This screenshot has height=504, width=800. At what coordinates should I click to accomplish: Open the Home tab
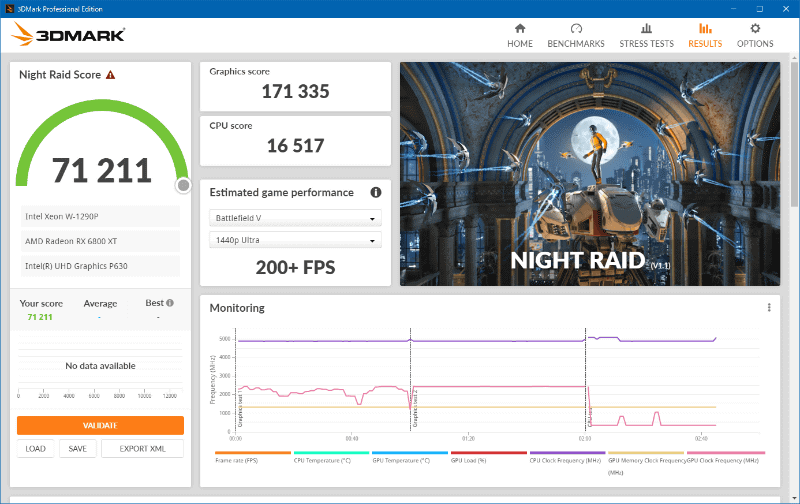[519, 36]
